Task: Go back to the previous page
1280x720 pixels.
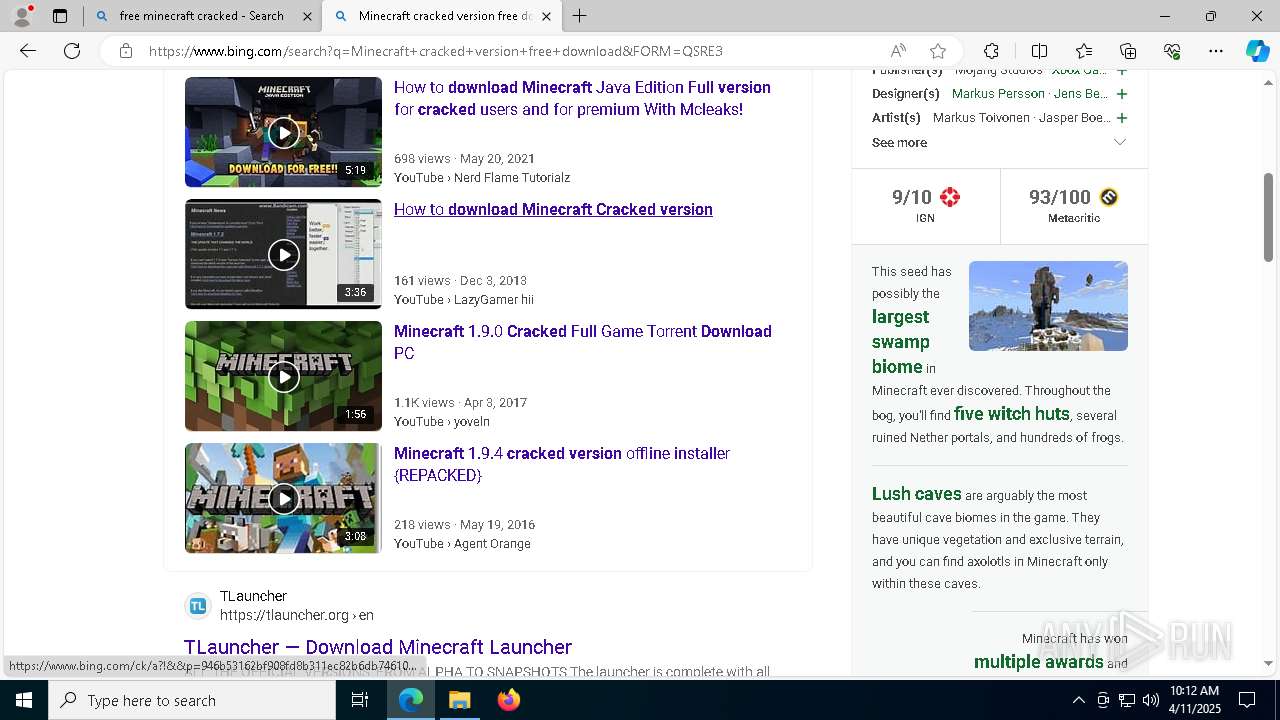Action: click(x=28, y=51)
